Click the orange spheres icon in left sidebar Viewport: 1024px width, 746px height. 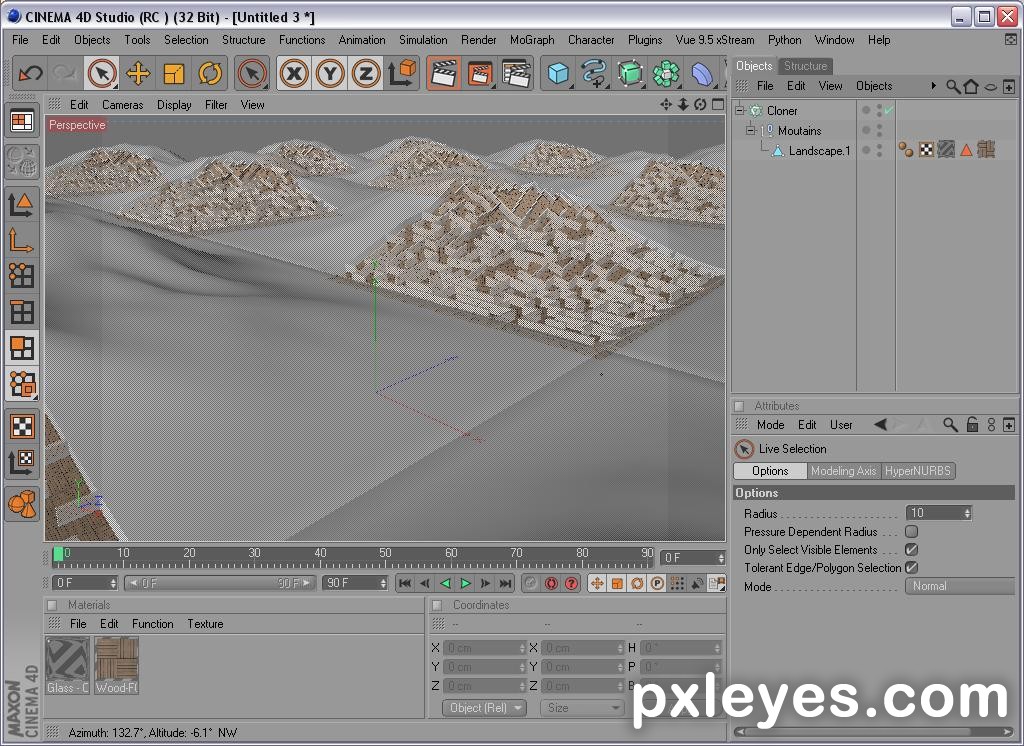pos(22,504)
